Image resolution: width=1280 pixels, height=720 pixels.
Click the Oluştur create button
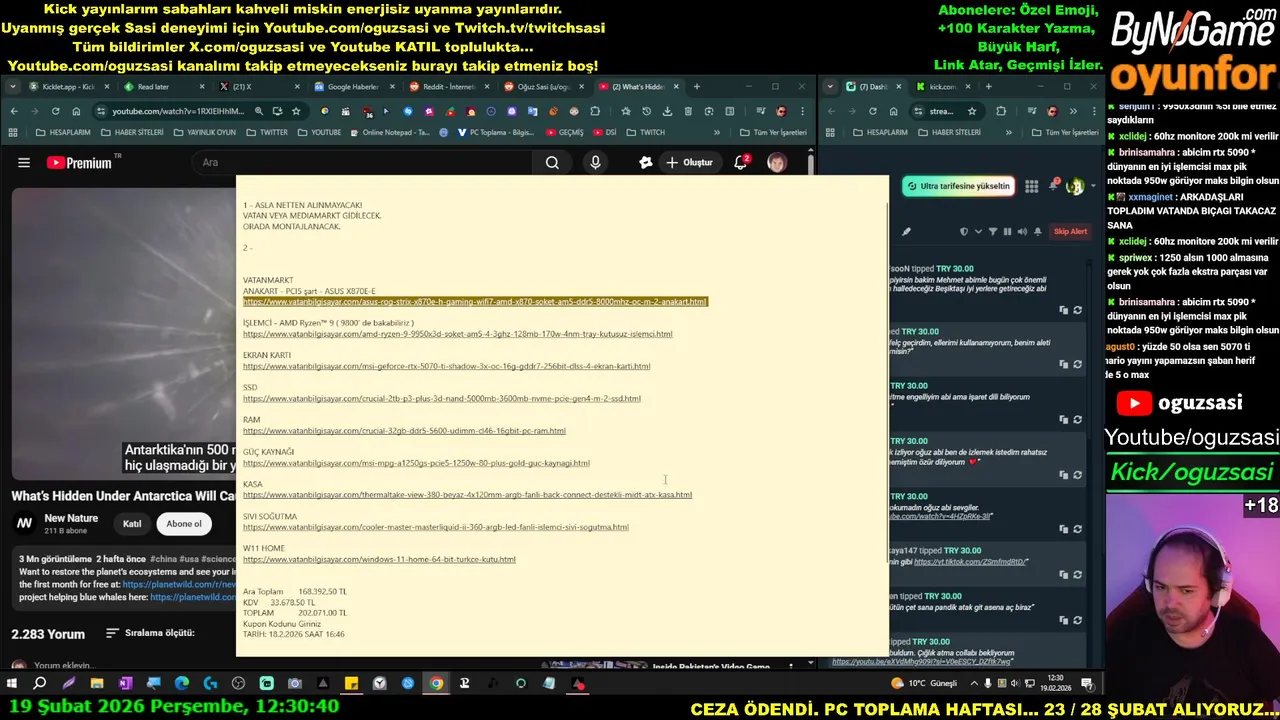coord(689,163)
